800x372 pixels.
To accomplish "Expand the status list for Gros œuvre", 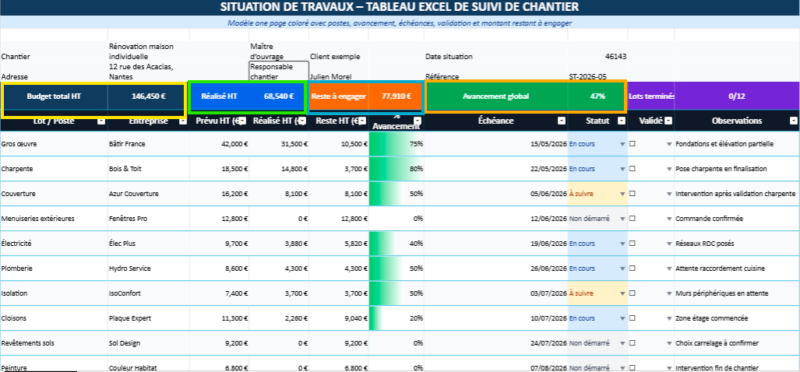I will click(x=622, y=144).
